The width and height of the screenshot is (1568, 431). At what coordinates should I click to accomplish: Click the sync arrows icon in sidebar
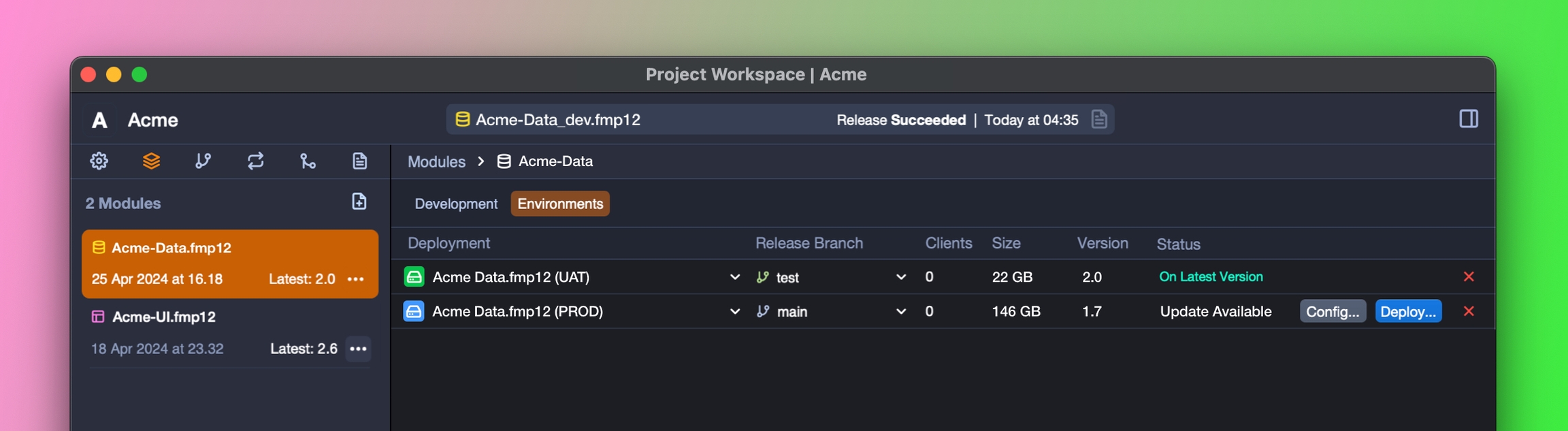point(255,161)
